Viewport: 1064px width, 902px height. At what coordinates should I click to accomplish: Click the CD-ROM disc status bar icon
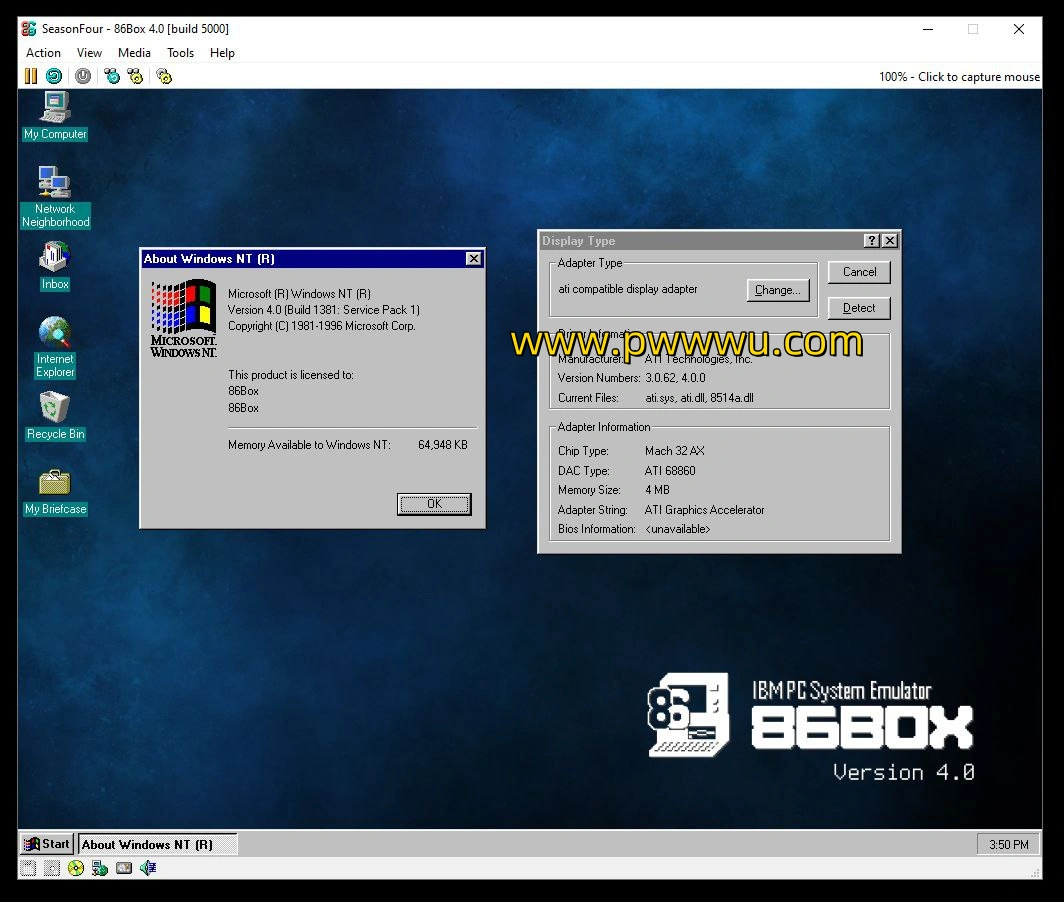(x=76, y=867)
